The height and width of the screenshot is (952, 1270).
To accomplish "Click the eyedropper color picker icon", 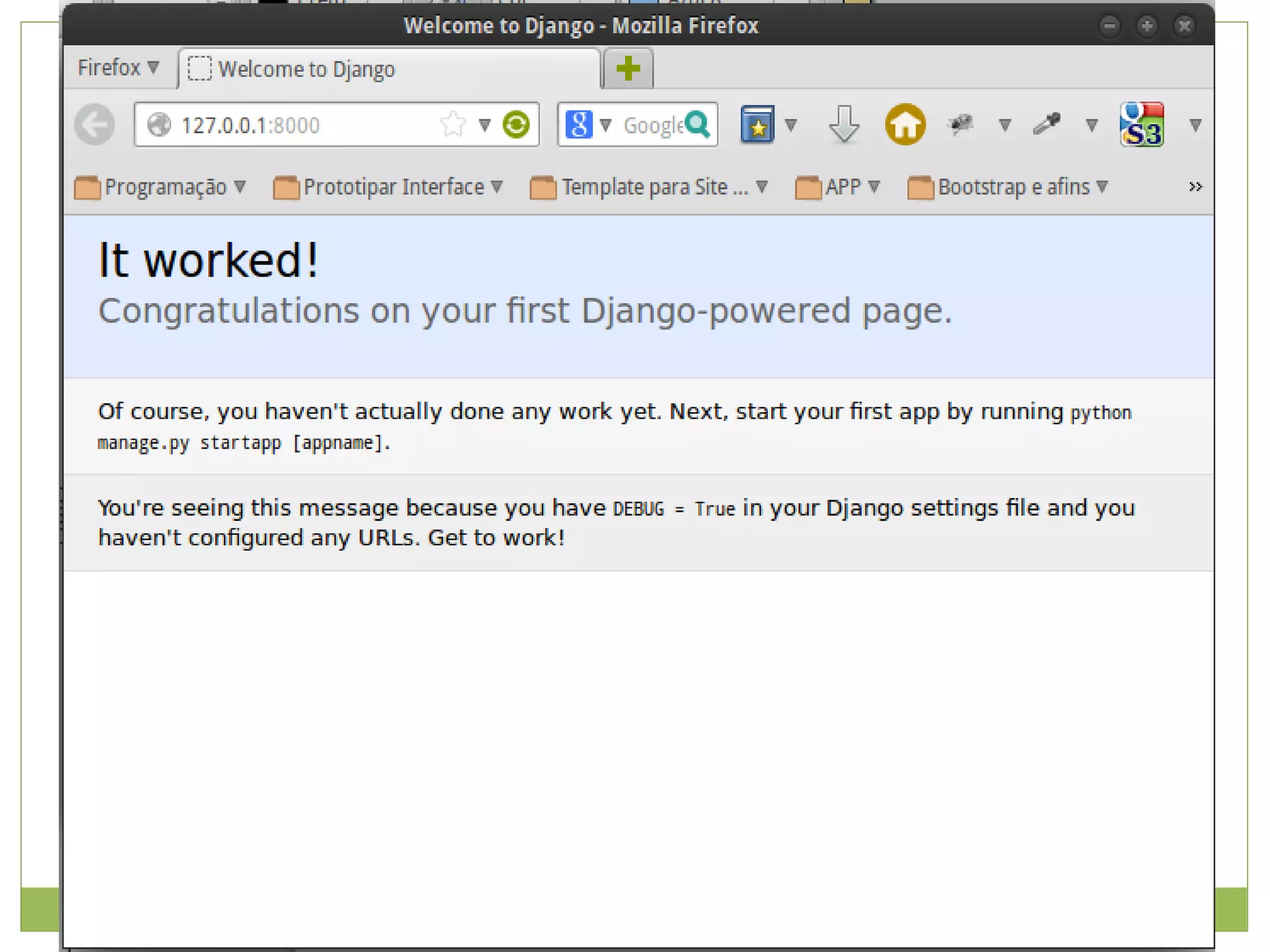I will [x=1047, y=125].
